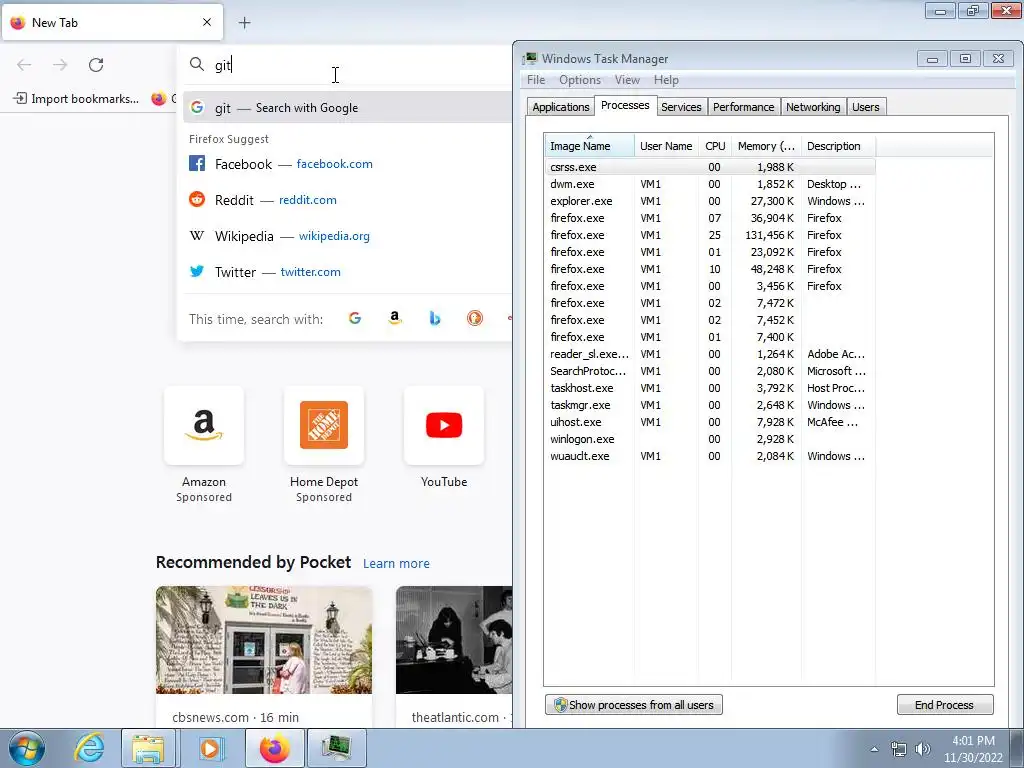
Task: Select the taskmgr.exe process
Action: pyautogui.click(x=710, y=405)
